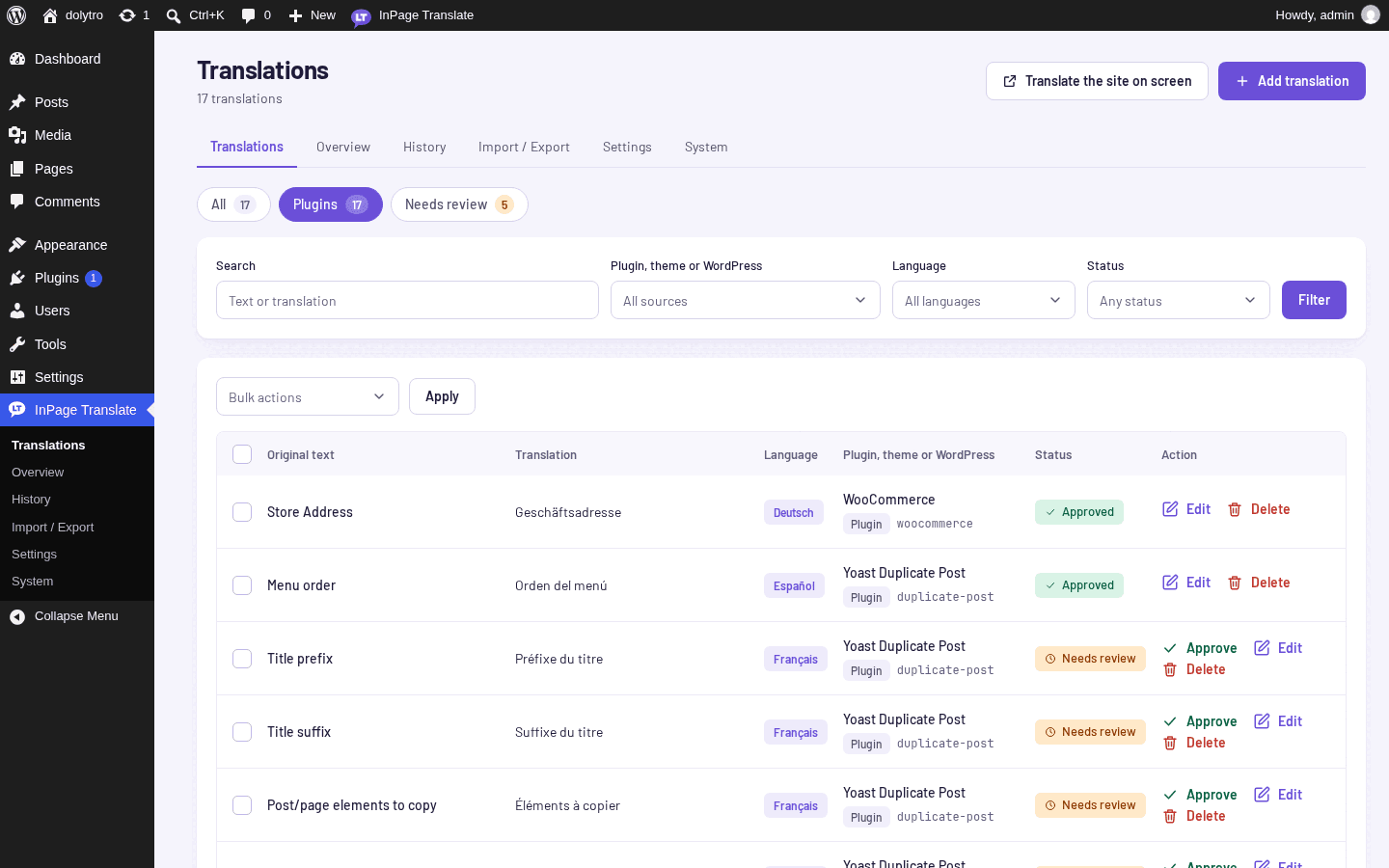
Task: Open the All sources dropdown
Action: [x=746, y=300]
